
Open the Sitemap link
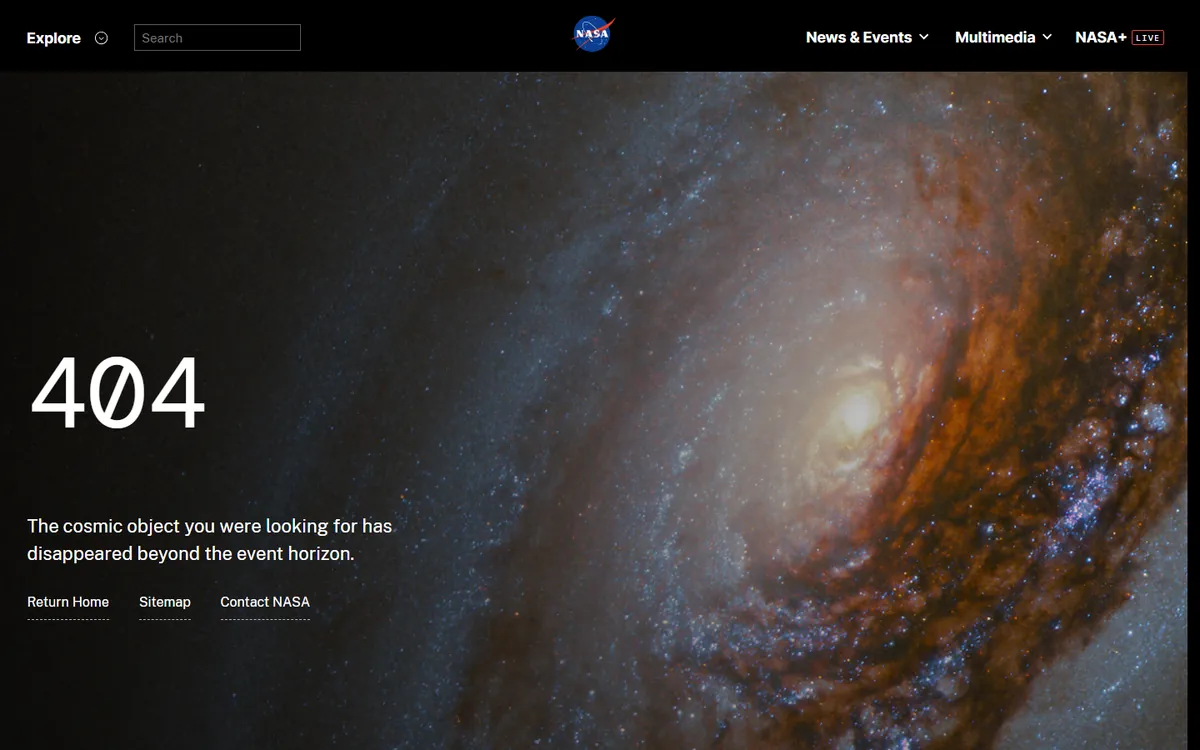pos(165,602)
